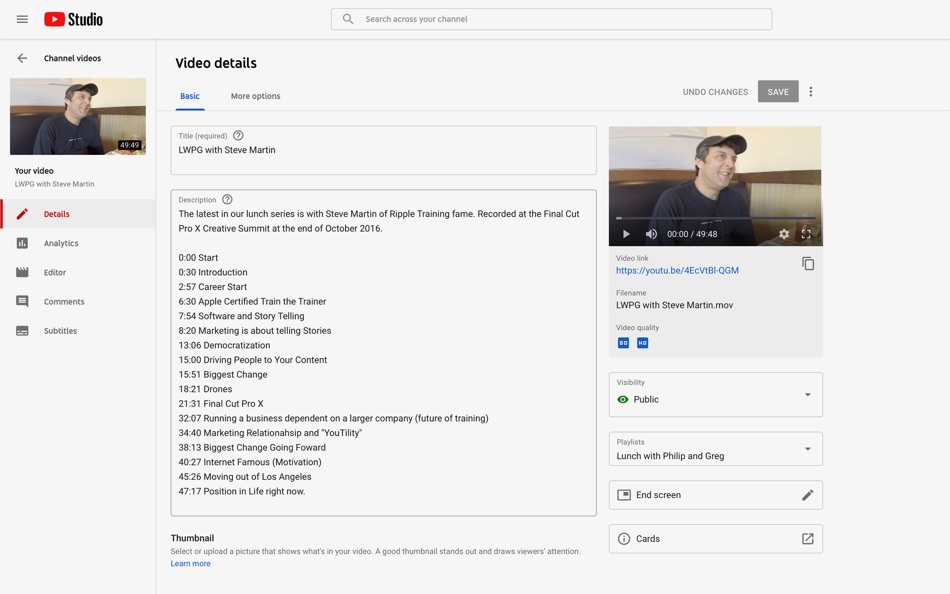The image size is (950, 594).
Task: Enter fullscreen in video preview
Action: [806, 234]
